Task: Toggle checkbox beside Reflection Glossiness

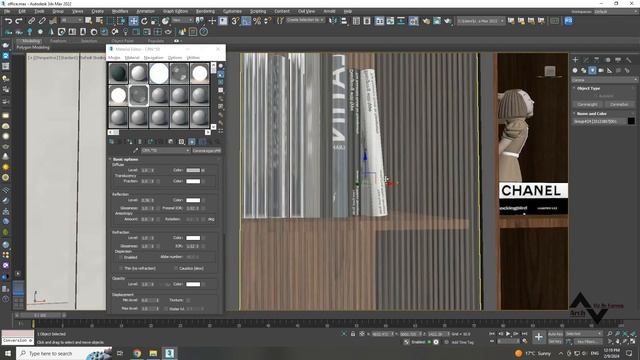Action: [x=158, y=208]
